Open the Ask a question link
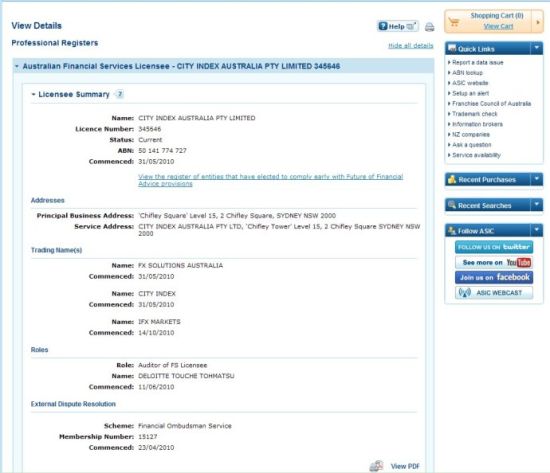This screenshot has width=550, height=473. click(471, 145)
